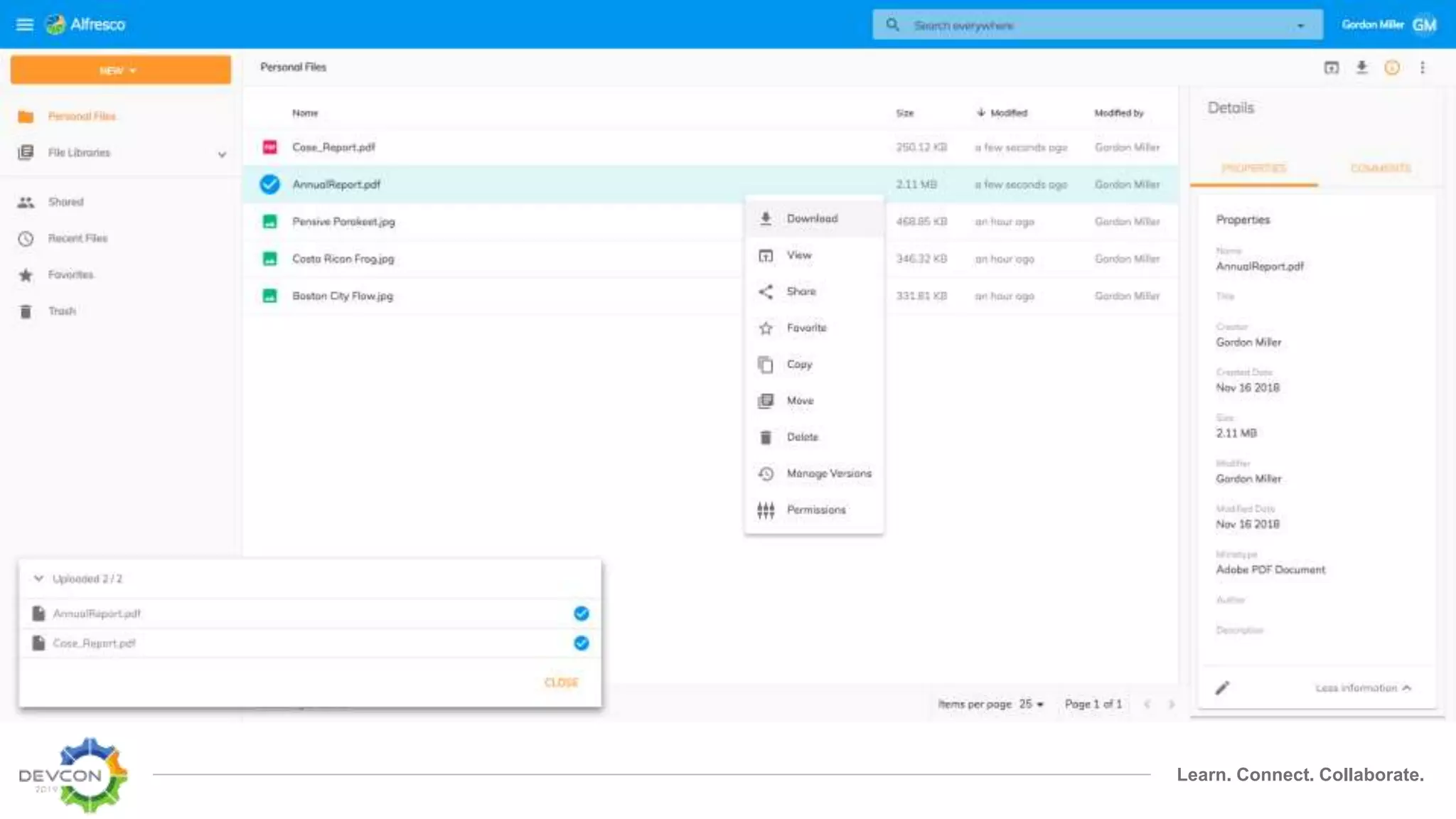
Task: Open the items per page dropdown
Action: tap(1032, 704)
